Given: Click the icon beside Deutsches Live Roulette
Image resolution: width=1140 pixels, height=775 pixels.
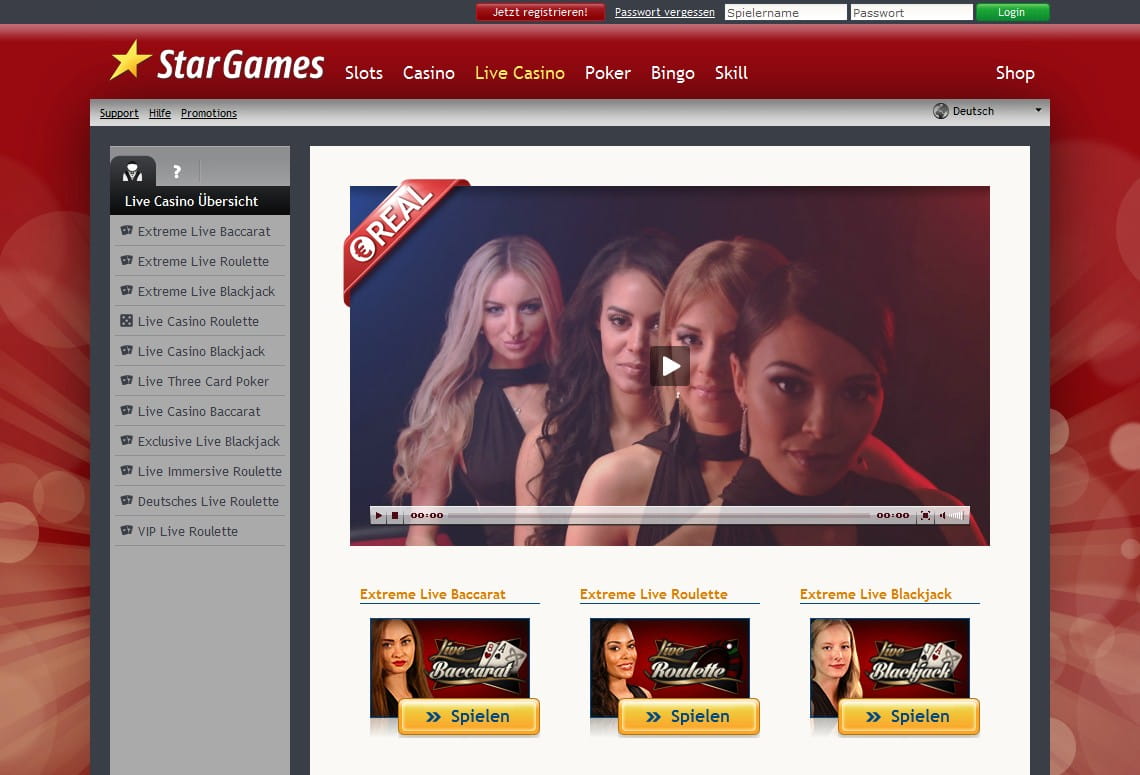Looking at the screenshot, I should coord(127,500).
